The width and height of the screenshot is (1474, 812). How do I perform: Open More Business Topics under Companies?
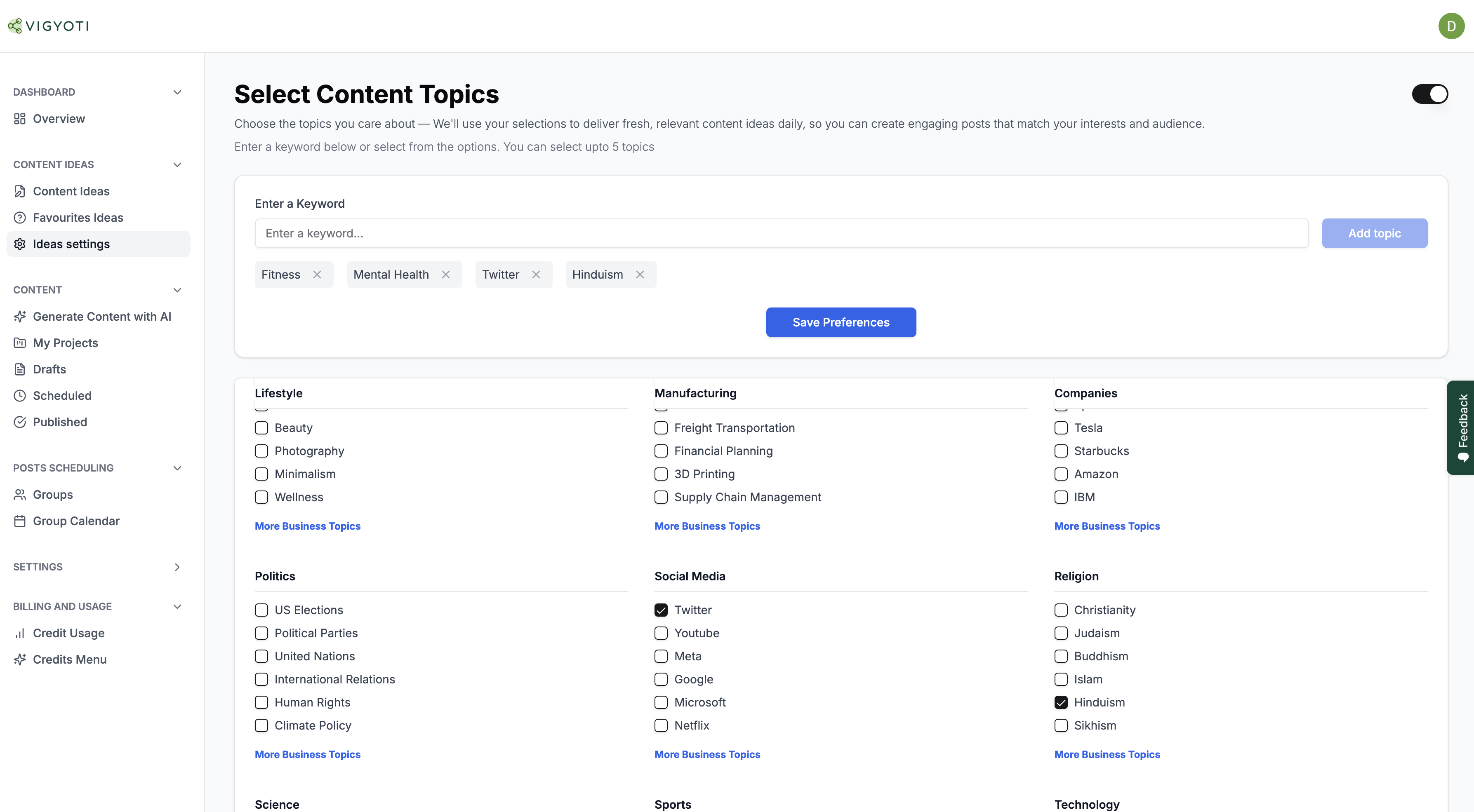1107,526
